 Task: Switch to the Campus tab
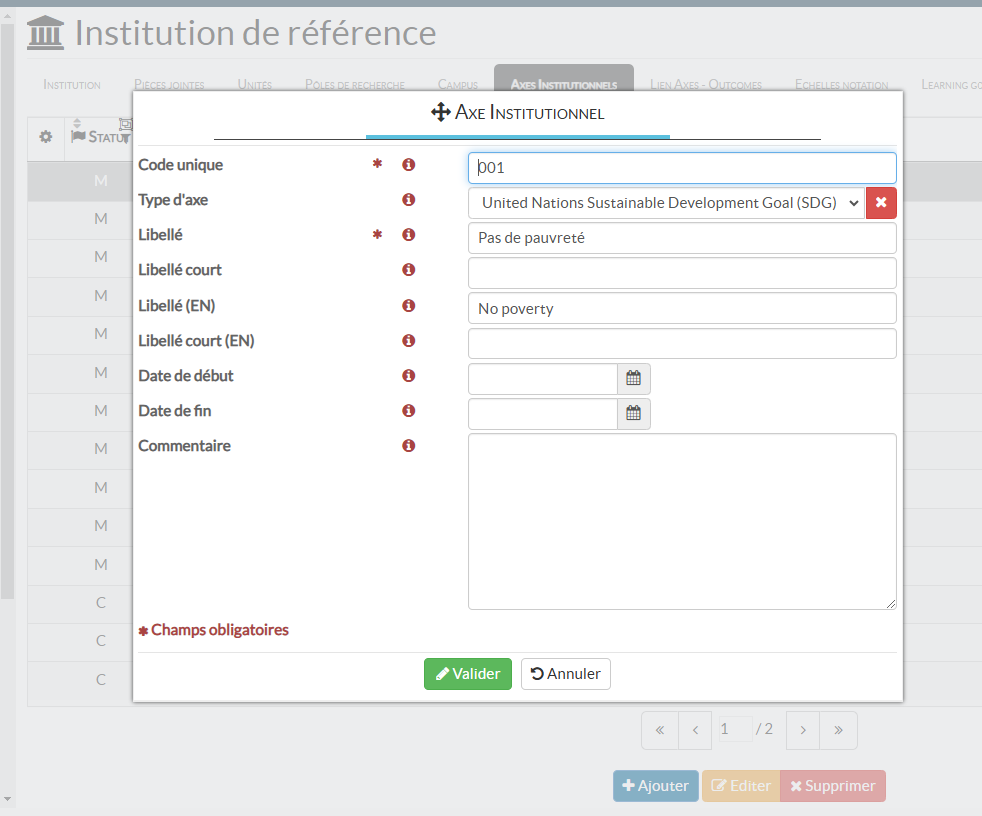(458, 85)
